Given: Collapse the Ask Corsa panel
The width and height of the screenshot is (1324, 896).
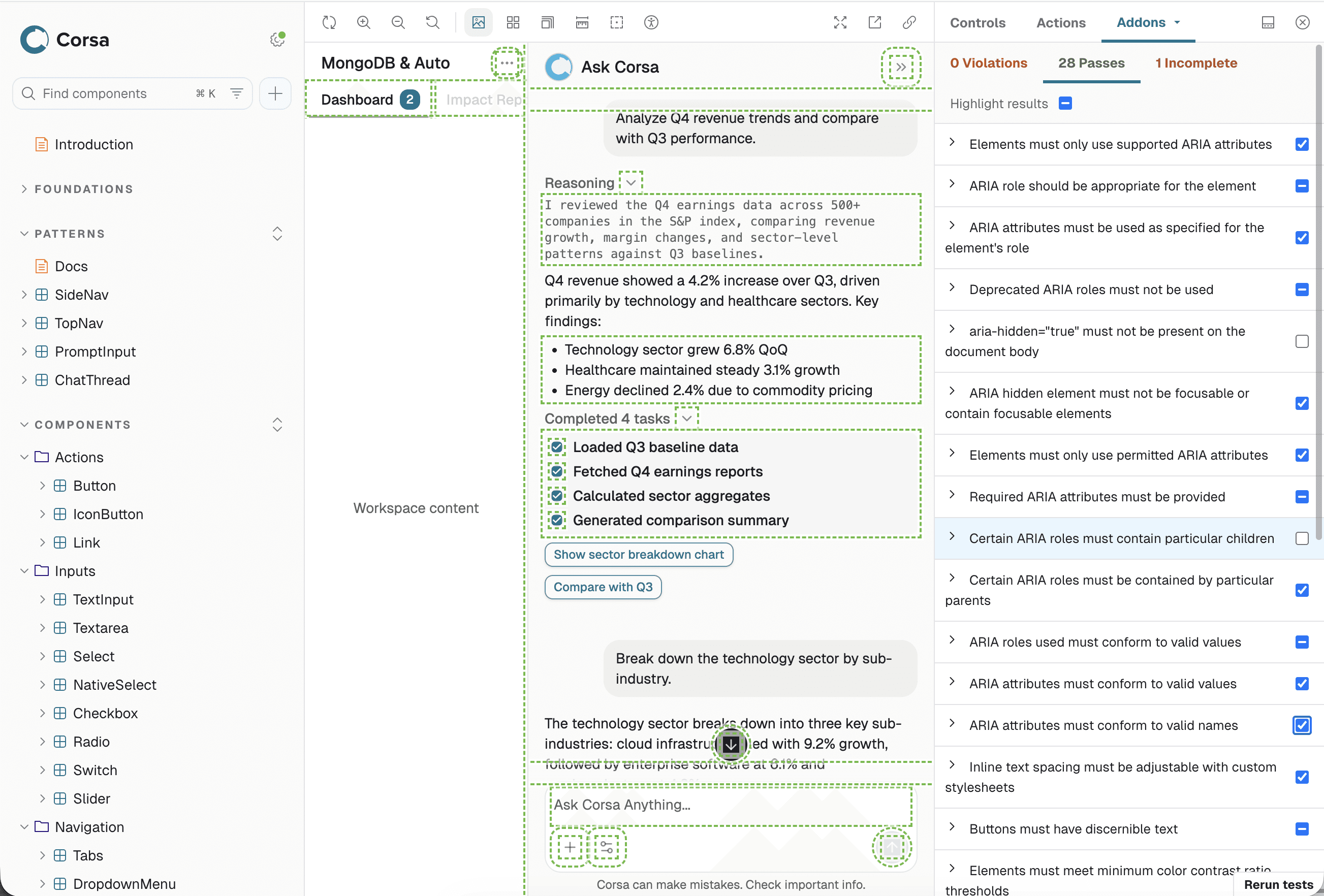Looking at the screenshot, I should [901, 67].
